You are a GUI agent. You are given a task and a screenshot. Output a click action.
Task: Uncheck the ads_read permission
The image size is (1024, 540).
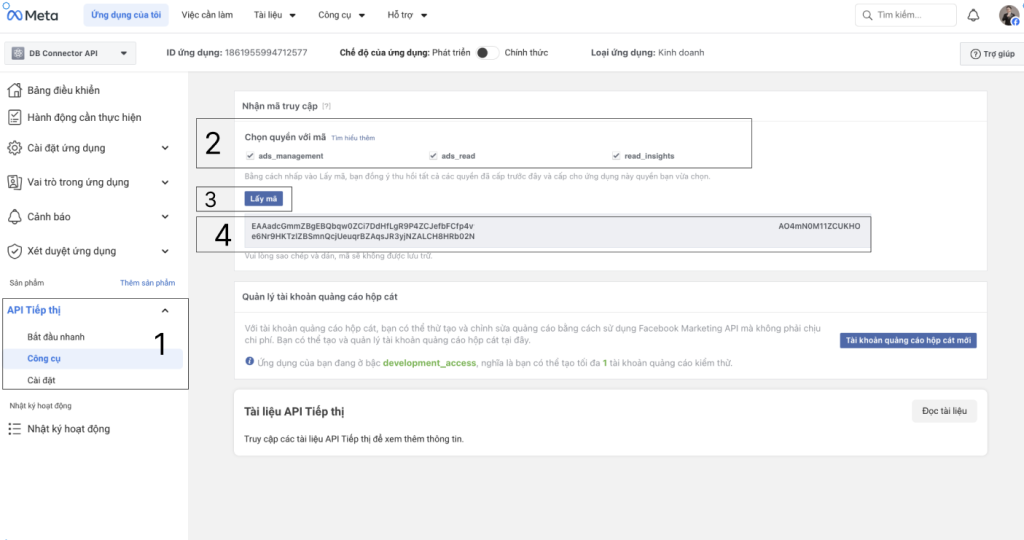coord(433,156)
